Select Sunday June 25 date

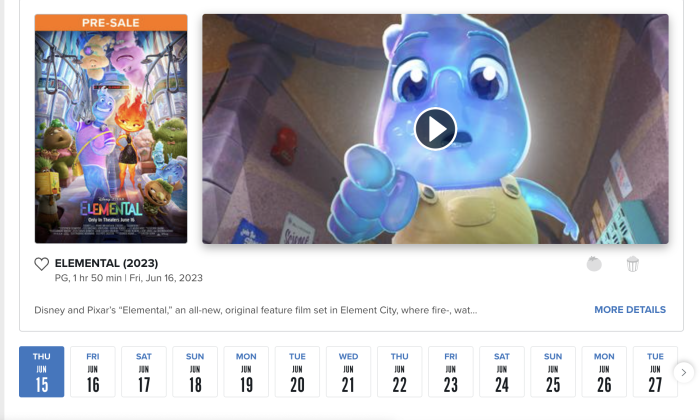[x=553, y=371]
